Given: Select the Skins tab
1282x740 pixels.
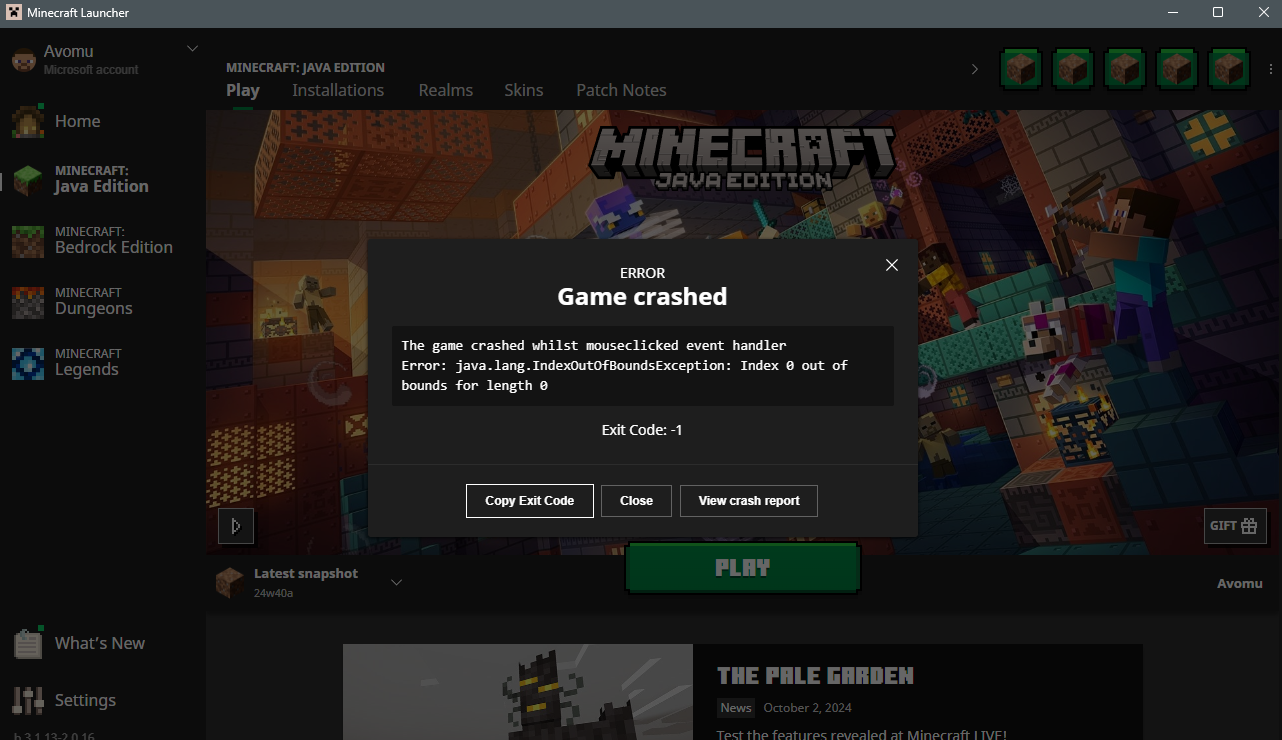Looking at the screenshot, I should click(x=524, y=90).
